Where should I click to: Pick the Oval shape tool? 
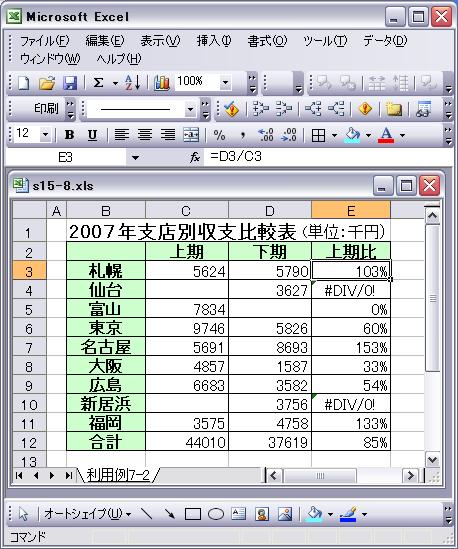click(216, 514)
